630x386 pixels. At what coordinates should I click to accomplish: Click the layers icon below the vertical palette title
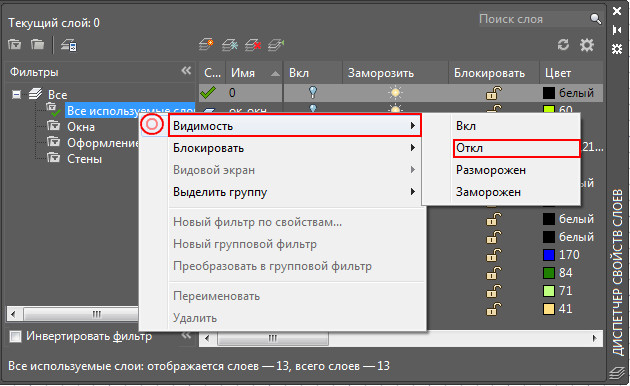click(x=617, y=373)
